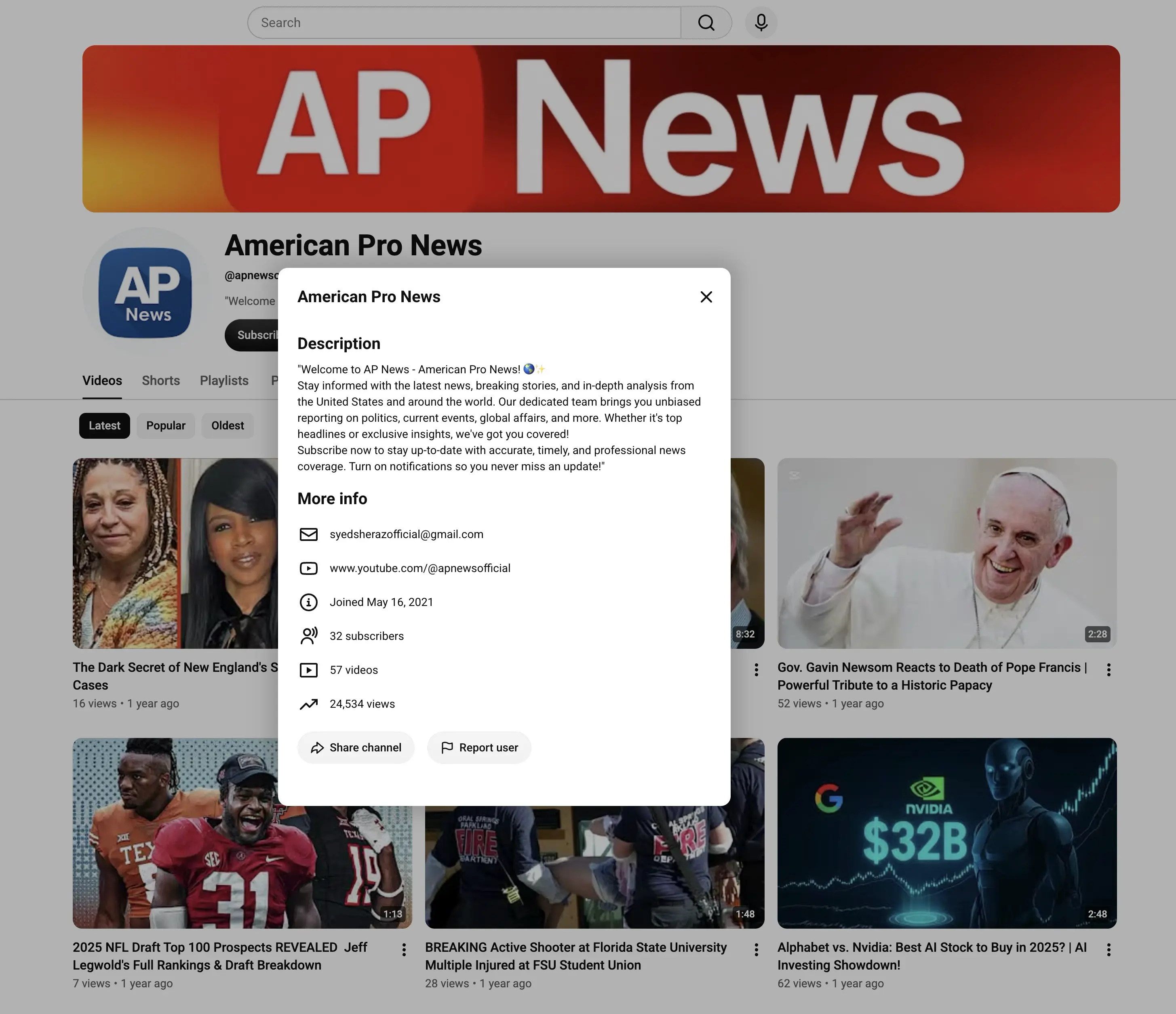Open Gov. Gavin Newsom video title
Image resolution: width=1176 pixels, height=1014 pixels.
click(932, 676)
